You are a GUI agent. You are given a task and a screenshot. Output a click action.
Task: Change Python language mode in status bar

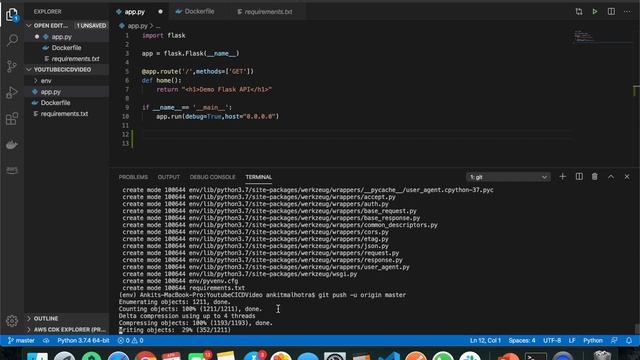[593, 340]
